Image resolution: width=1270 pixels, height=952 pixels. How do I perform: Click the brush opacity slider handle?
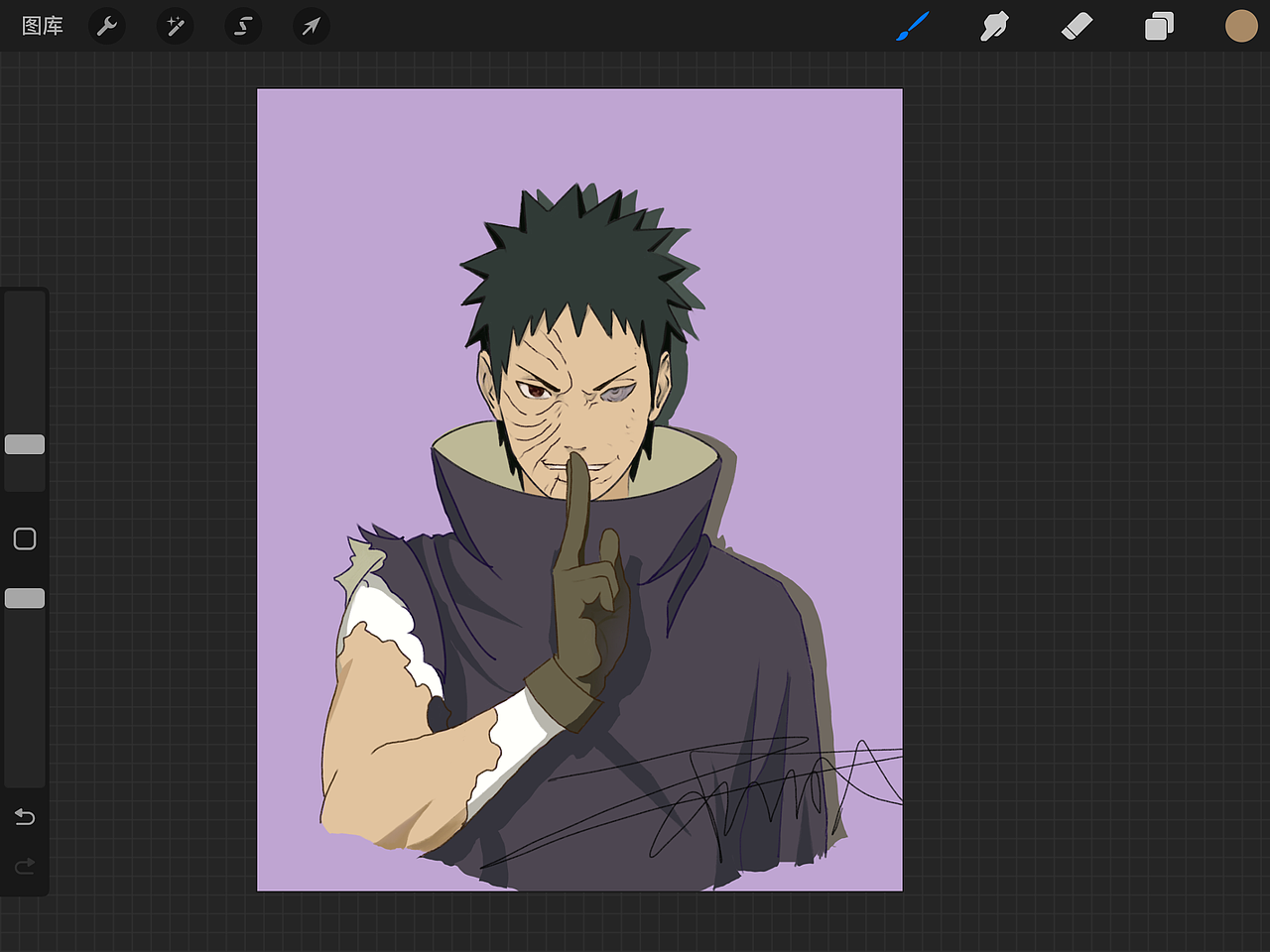(25, 598)
